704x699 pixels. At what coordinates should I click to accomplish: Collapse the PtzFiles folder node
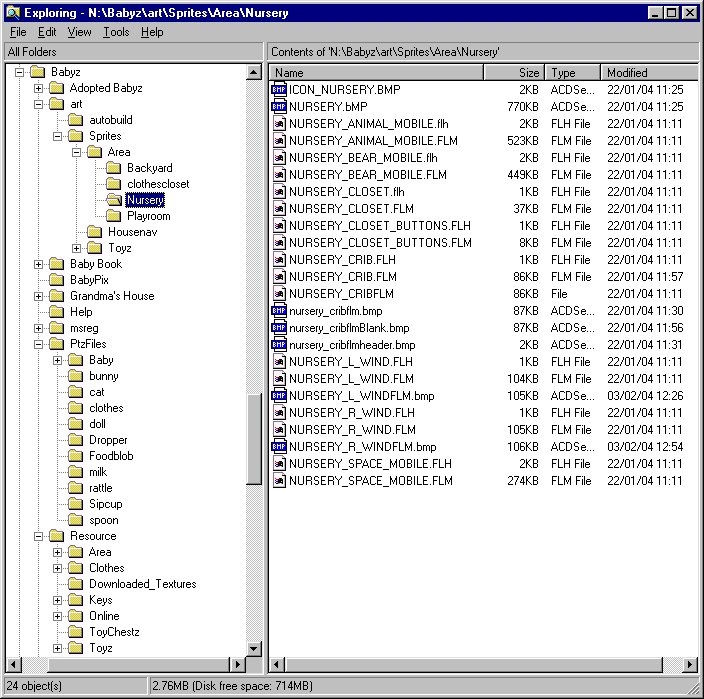click(x=39, y=344)
